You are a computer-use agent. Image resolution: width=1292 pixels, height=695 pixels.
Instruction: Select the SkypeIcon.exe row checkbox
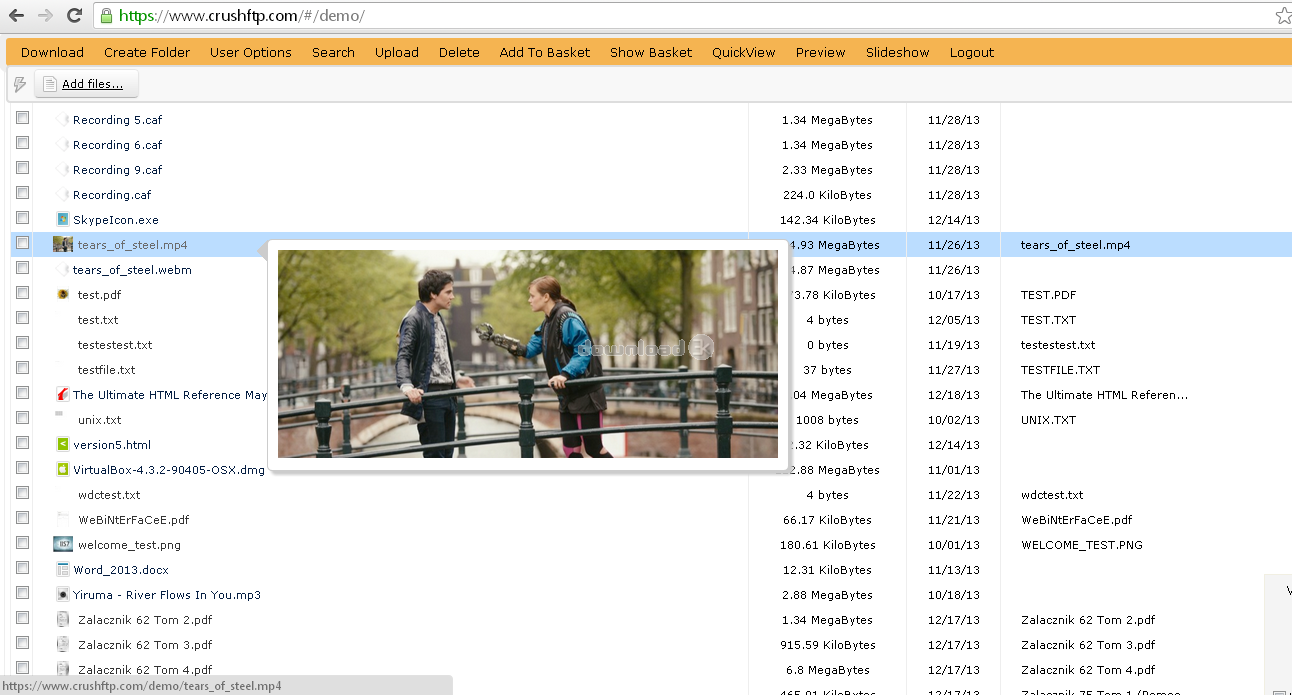pyautogui.click(x=23, y=218)
